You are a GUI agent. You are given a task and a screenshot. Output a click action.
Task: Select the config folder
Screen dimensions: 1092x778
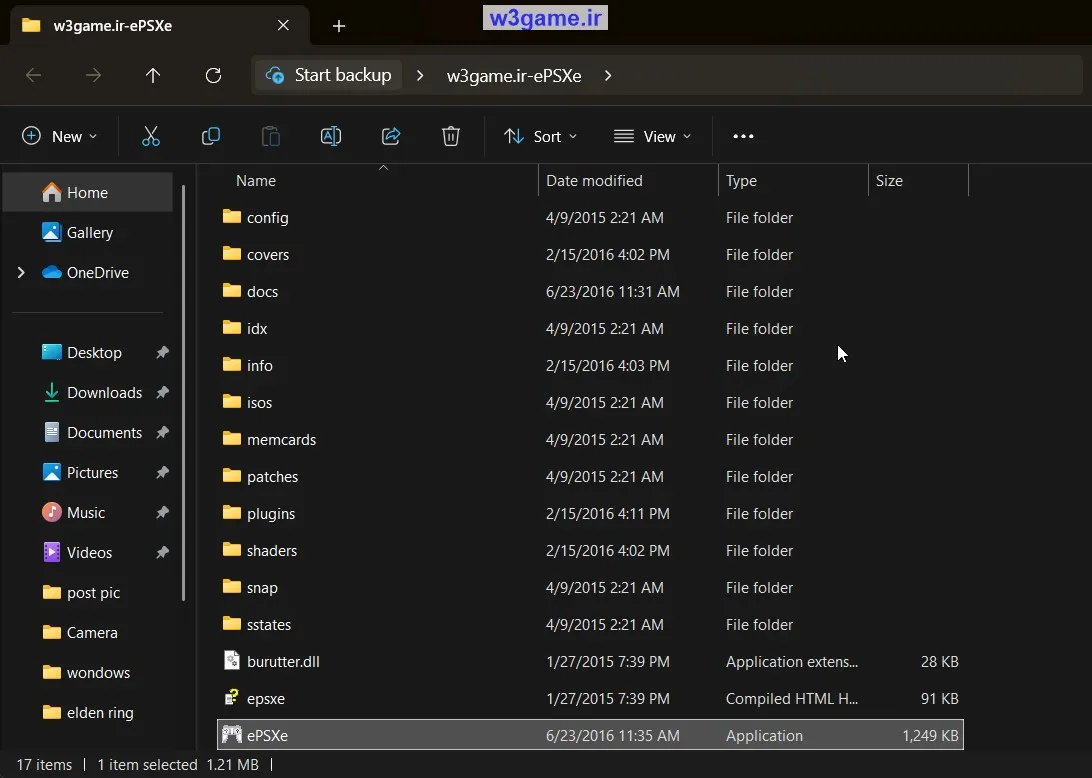(591, 217)
